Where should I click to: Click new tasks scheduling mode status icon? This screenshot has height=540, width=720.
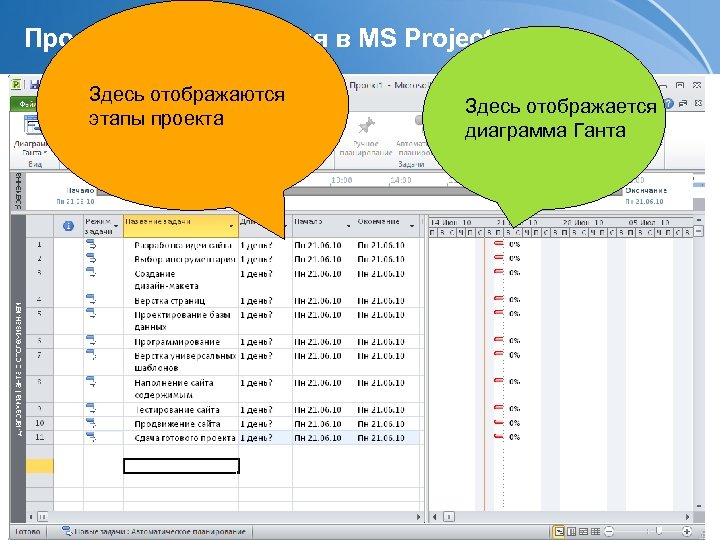coord(68,531)
